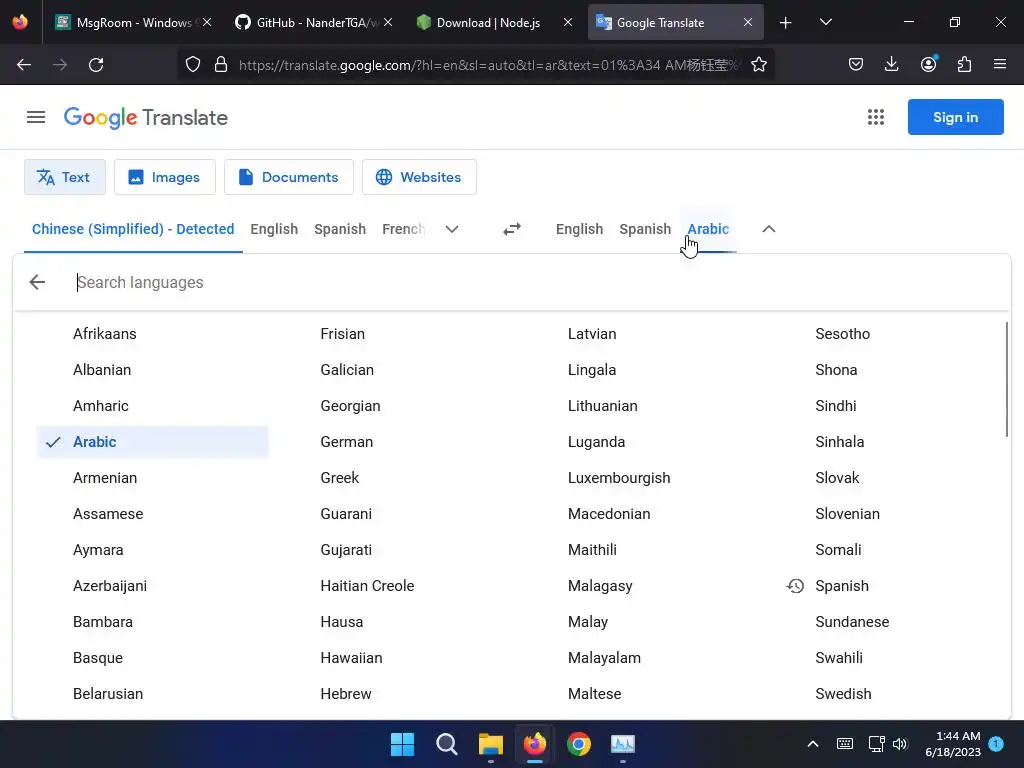This screenshot has height=768, width=1024.
Task: Switch to the Websites translation mode
Action: tap(419, 177)
